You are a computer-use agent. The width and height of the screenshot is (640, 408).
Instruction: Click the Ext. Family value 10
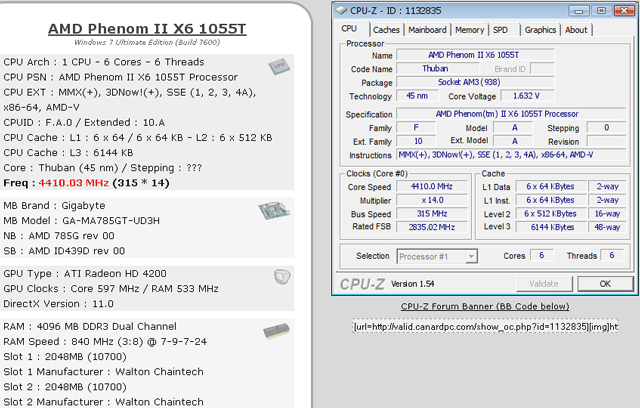click(416, 141)
